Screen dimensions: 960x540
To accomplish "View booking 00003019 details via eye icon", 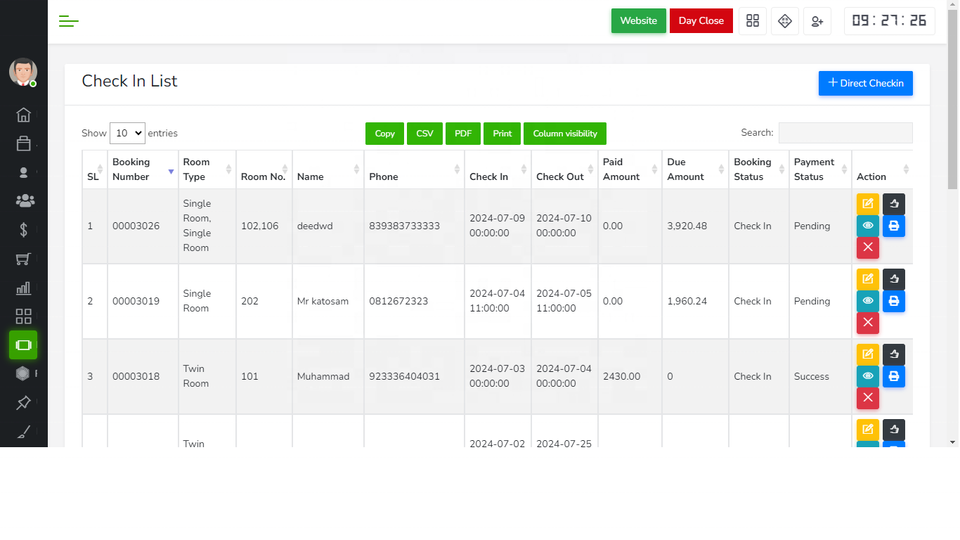I will pos(867,301).
